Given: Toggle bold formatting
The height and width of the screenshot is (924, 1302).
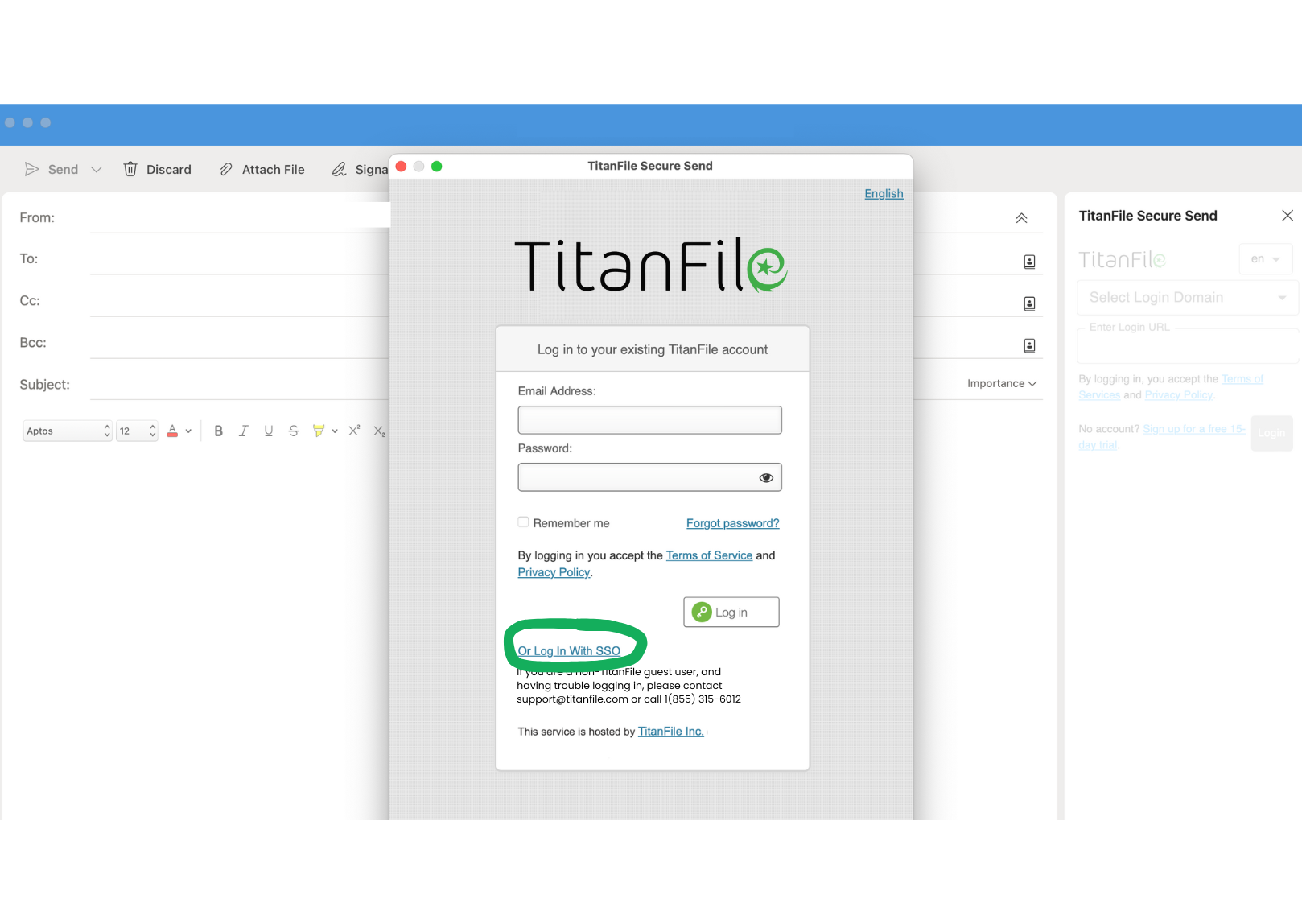Looking at the screenshot, I should pyautogui.click(x=218, y=431).
